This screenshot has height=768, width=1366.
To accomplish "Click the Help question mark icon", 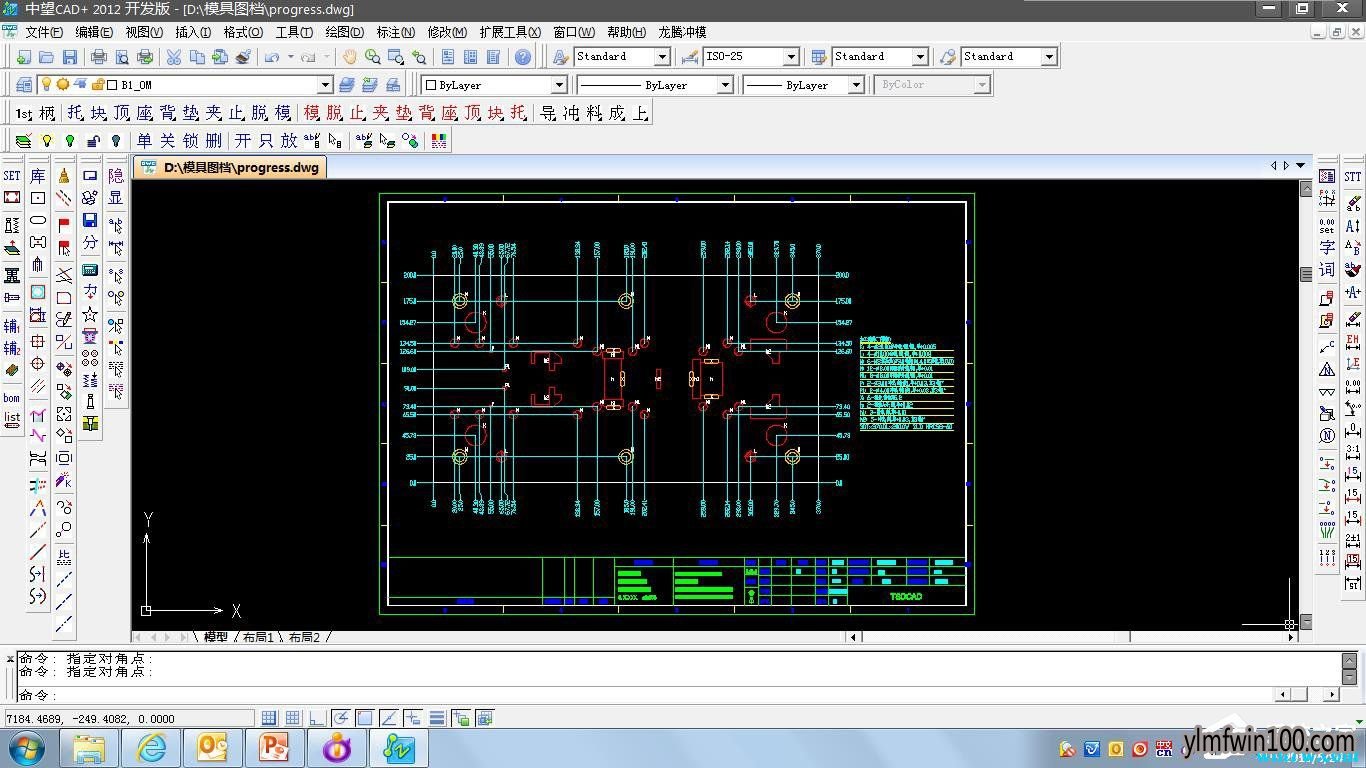I will (x=523, y=57).
